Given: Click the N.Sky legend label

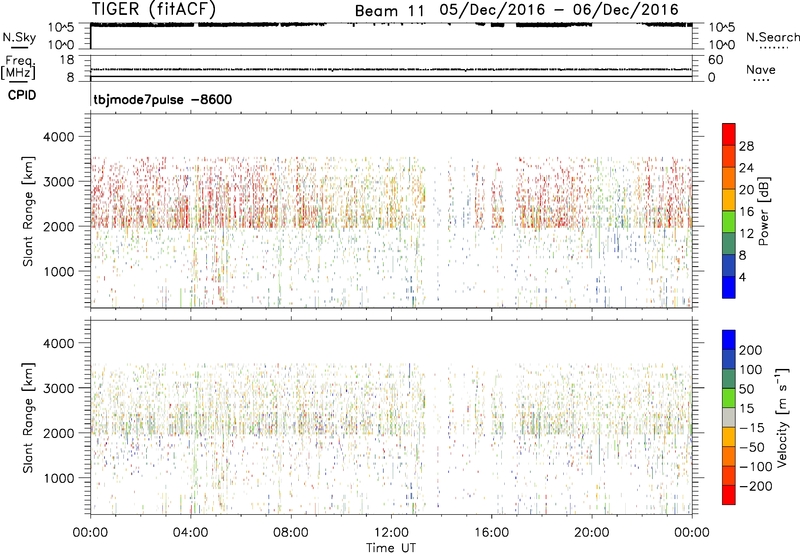Looking at the screenshot, I should pos(19,37).
